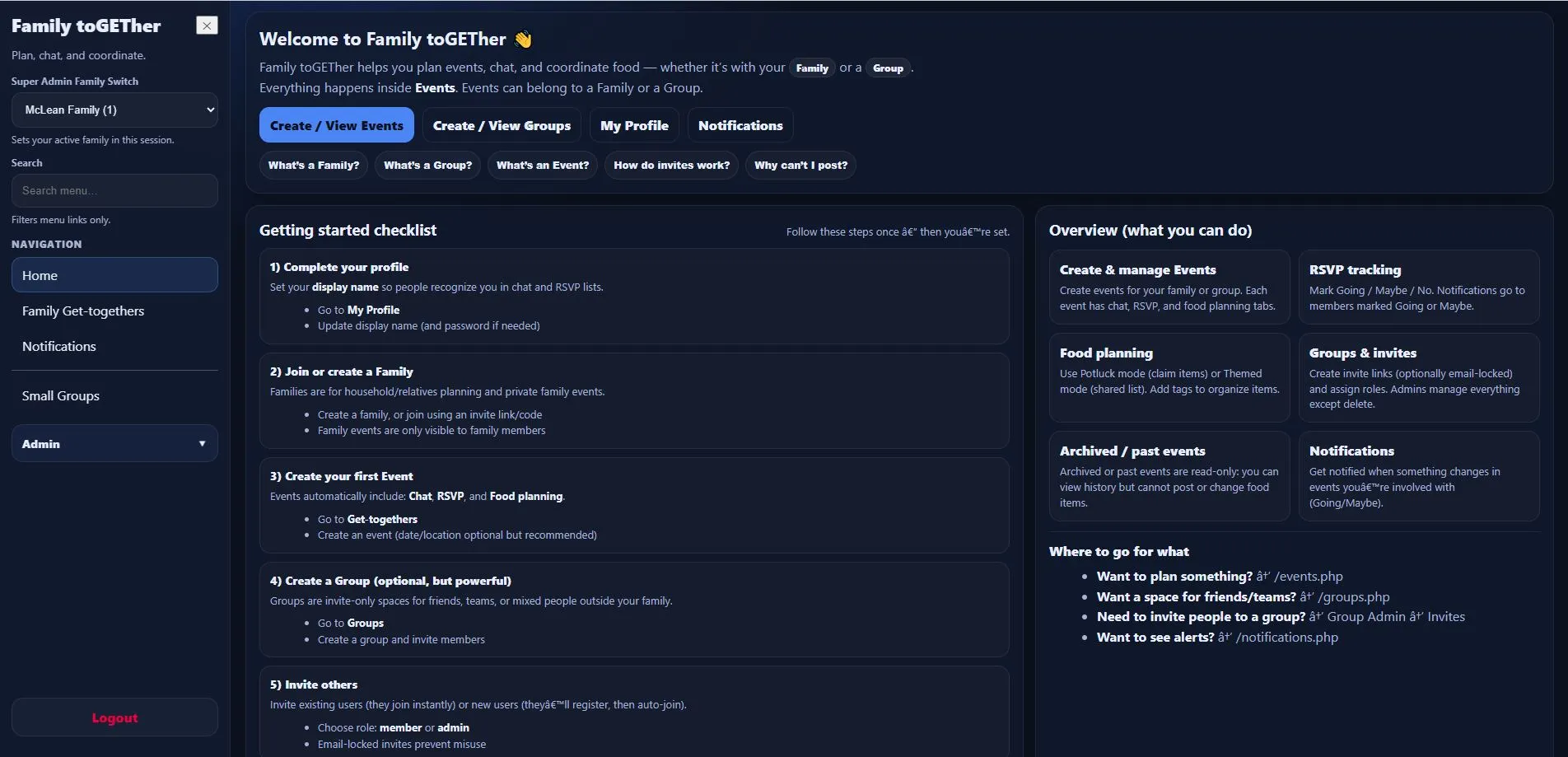Expand the Admin section in the sidebar
The width and height of the screenshot is (1568, 757).
click(x=114, y=443)
